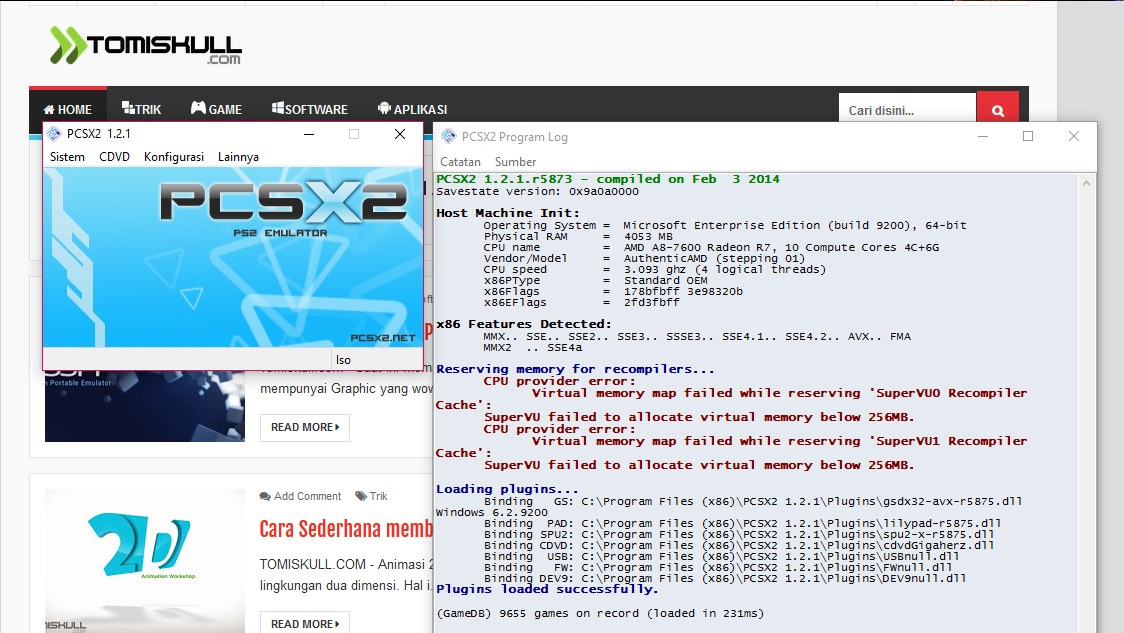
Task: Close the PCSX2 Program Log window
Action: pyautogui.click(x=1074, y=136)
